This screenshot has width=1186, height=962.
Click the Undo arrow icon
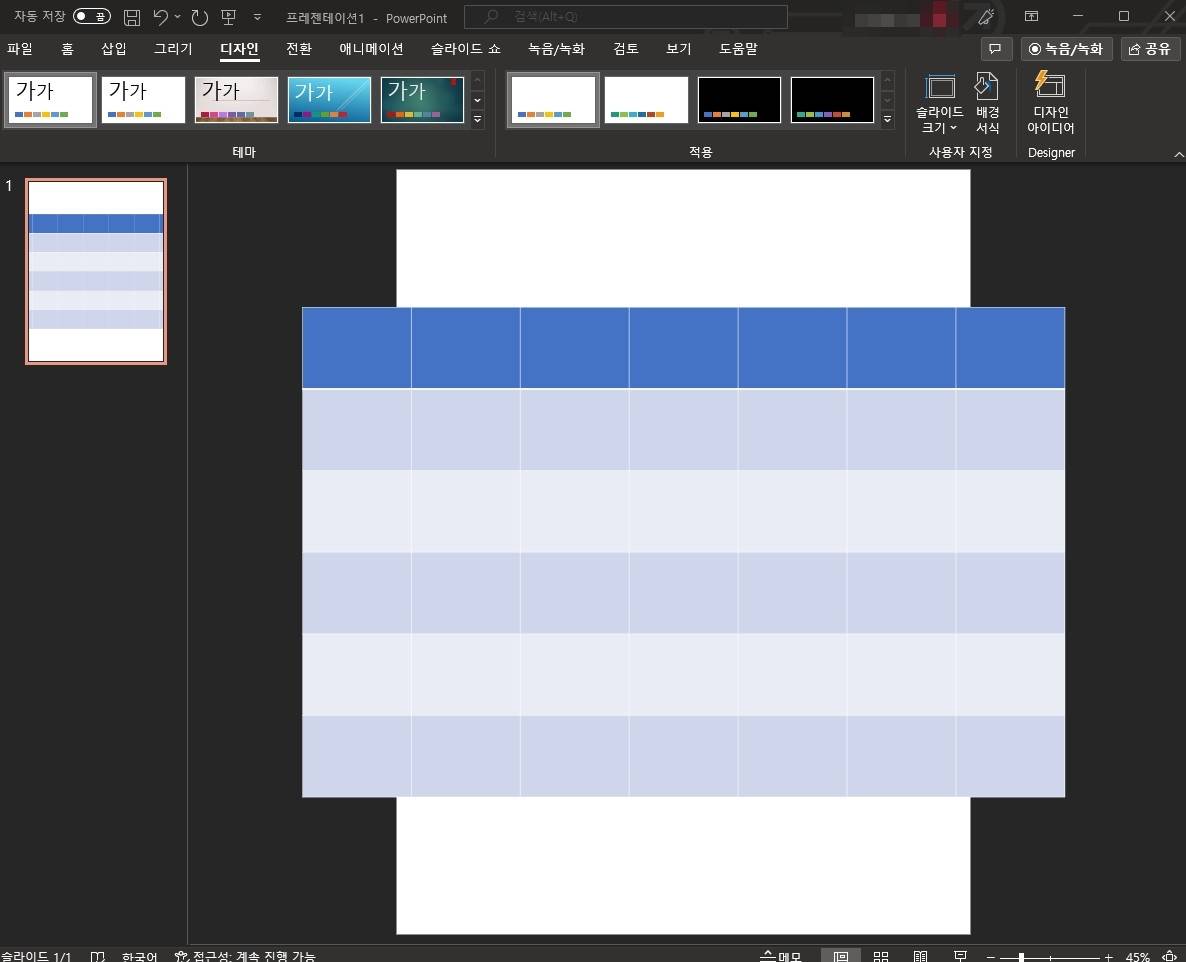160,17
